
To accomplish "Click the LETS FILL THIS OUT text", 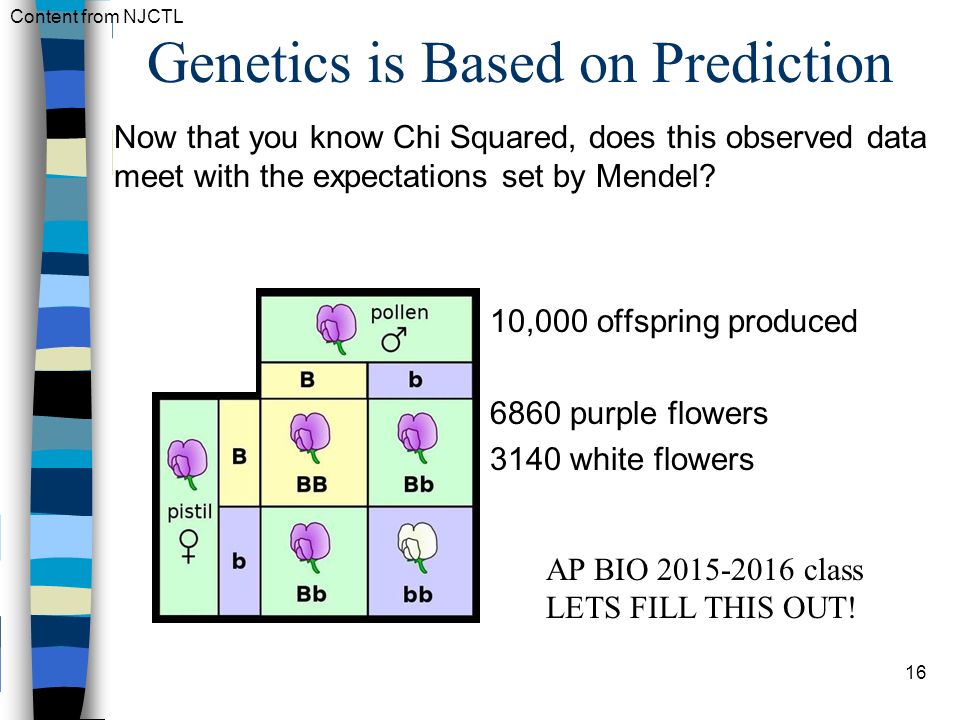I will coord(700,609).
